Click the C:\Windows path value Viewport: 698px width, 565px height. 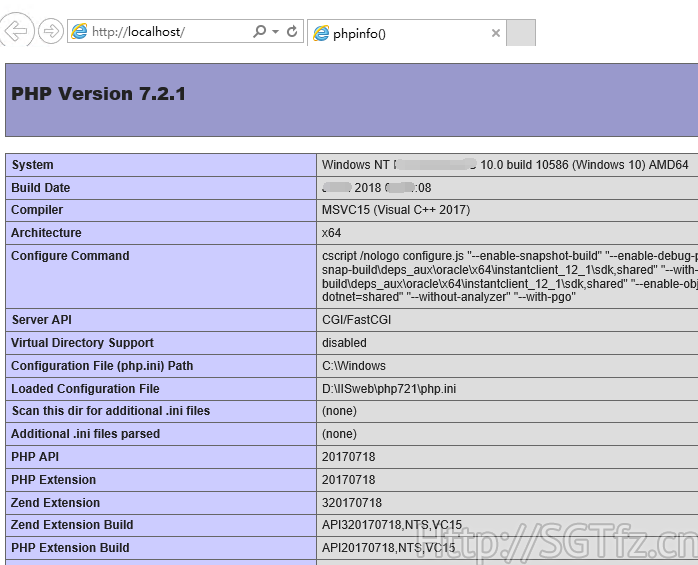tap(354, 366)
